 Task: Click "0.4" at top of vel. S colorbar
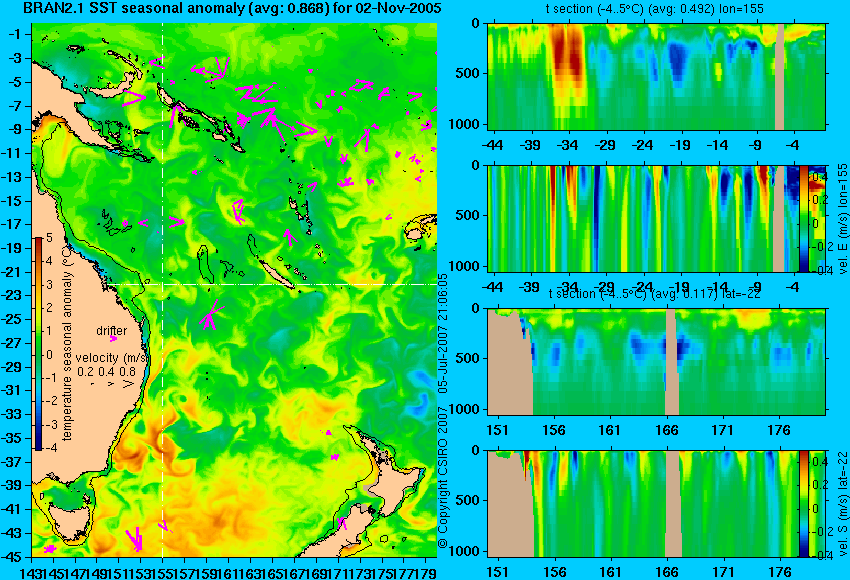point(819,461)
